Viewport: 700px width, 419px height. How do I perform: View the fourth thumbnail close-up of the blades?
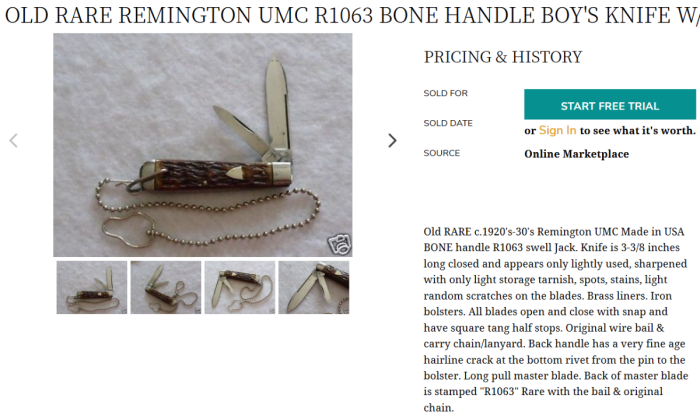pos(314,287)
